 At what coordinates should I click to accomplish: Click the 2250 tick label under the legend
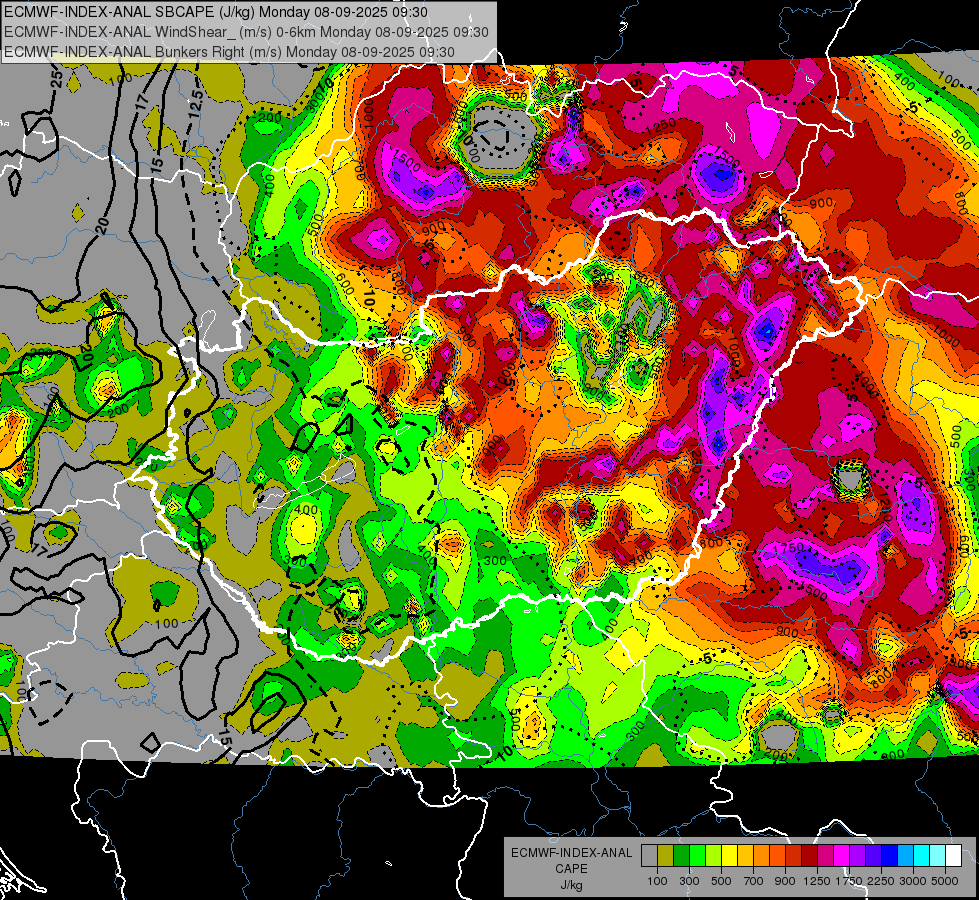pyautogui.click(x=880, y=881)
